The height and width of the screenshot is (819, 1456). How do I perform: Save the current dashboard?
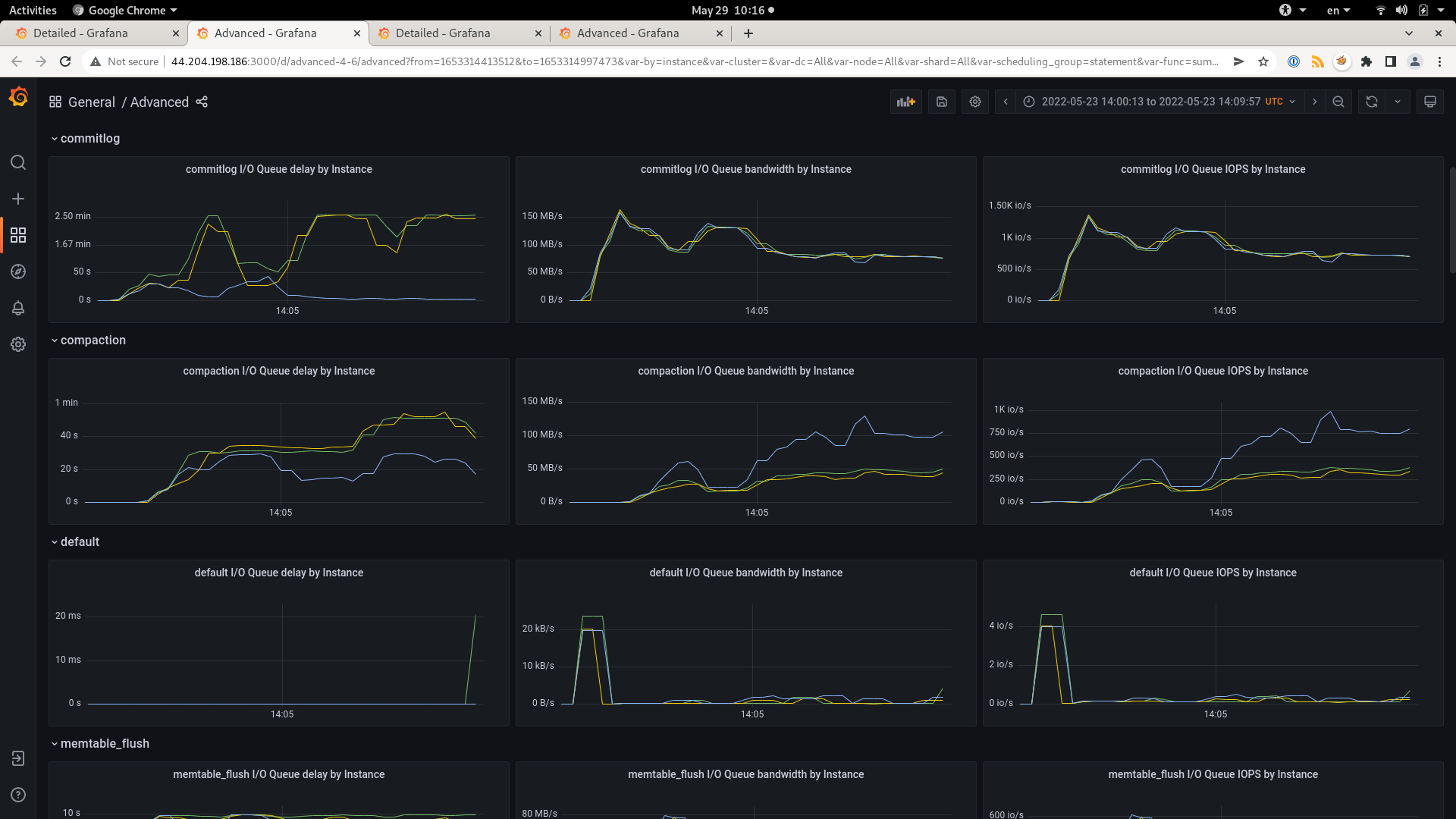pyautogui.click(x=941, y=101)
